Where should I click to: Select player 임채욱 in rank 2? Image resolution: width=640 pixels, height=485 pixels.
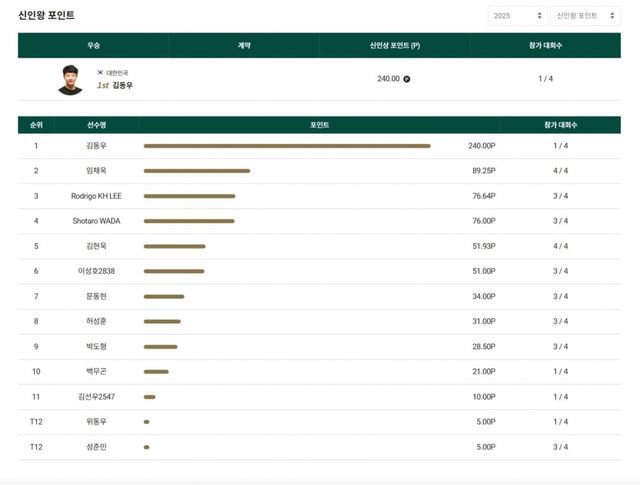(x=96, y=171)
